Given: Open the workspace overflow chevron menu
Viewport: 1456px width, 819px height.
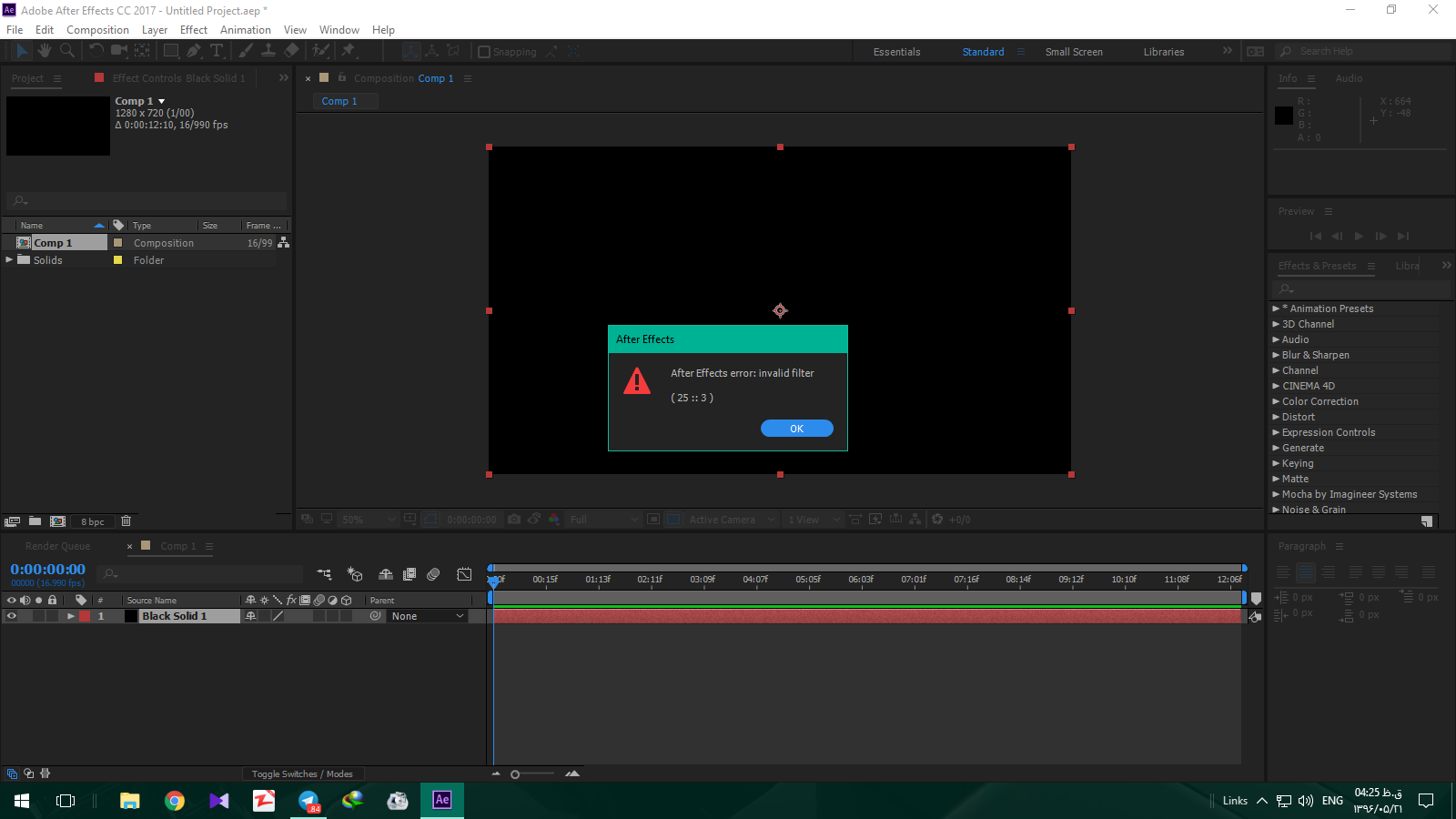Looking at the screenshot, I should tap(1227, 51).
